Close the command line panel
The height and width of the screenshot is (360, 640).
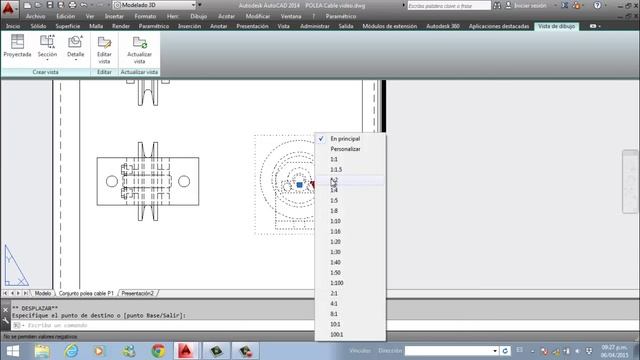click(5, 310)
